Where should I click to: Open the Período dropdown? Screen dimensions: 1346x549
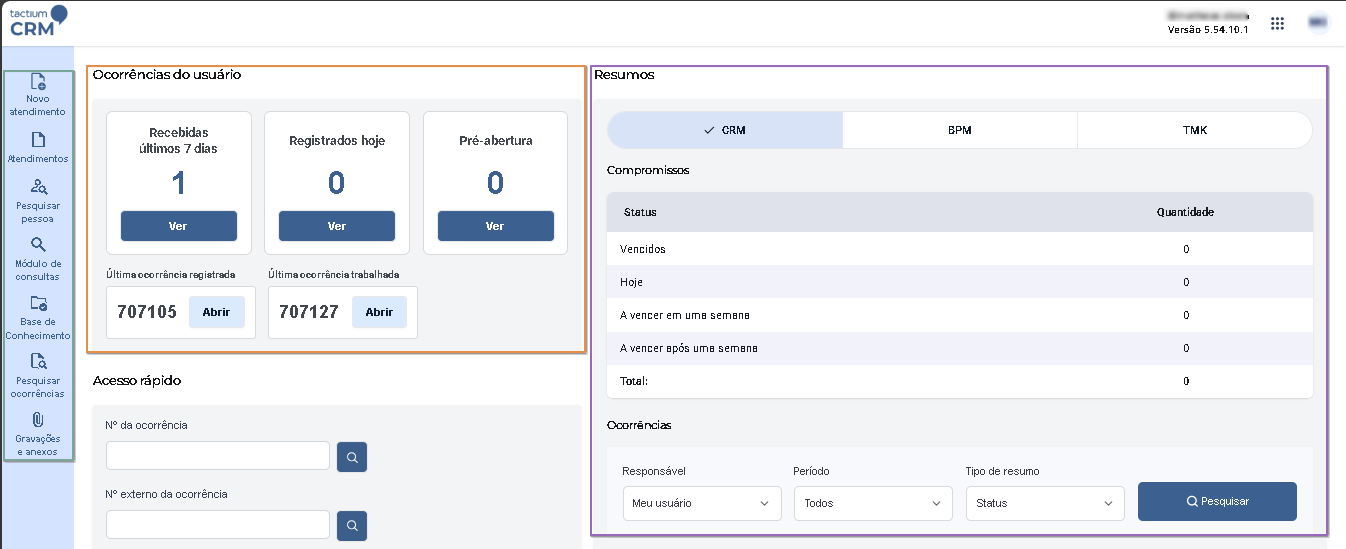(873, 503)
